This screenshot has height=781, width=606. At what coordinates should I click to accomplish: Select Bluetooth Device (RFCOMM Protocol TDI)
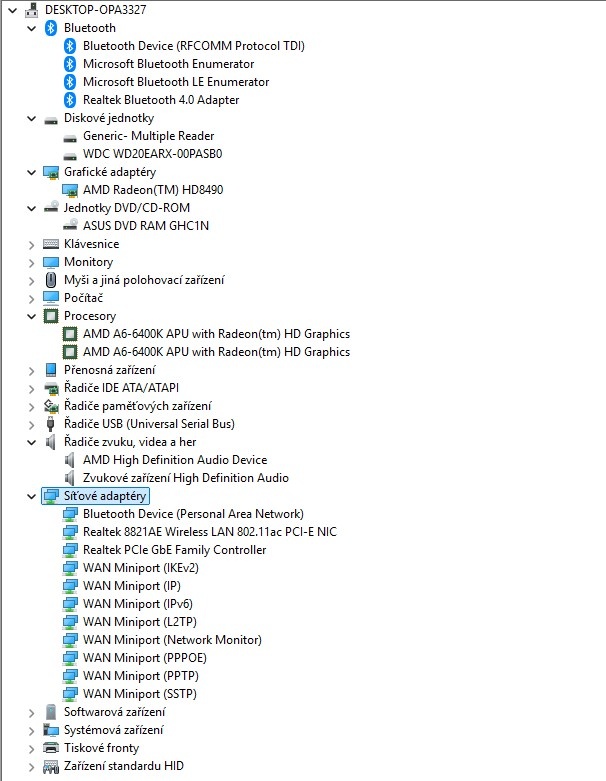click(x=194, y=46)
